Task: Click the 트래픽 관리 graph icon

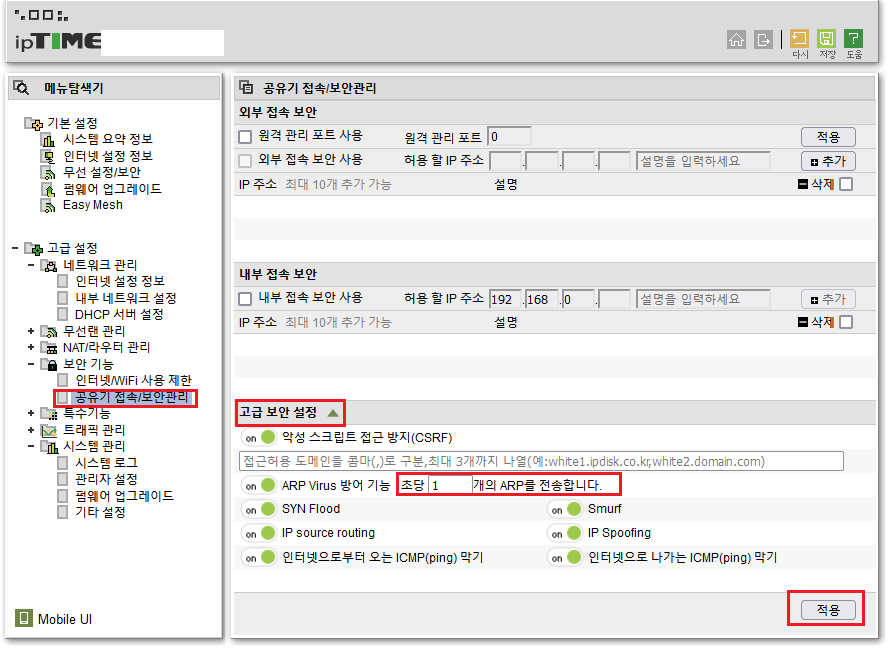Action: 50,430
